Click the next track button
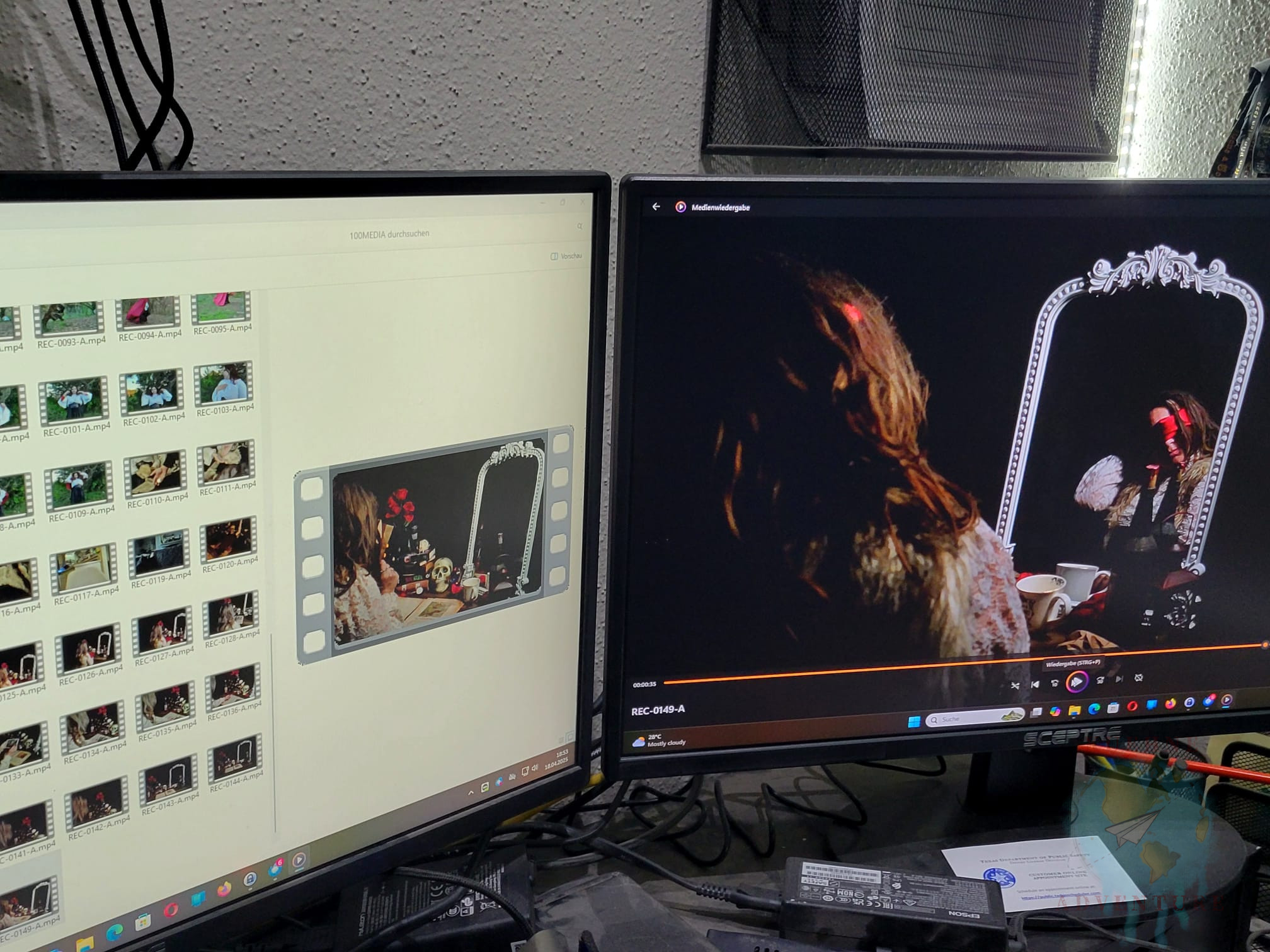The image size is (1270, 952). (x=1119, y=679)
